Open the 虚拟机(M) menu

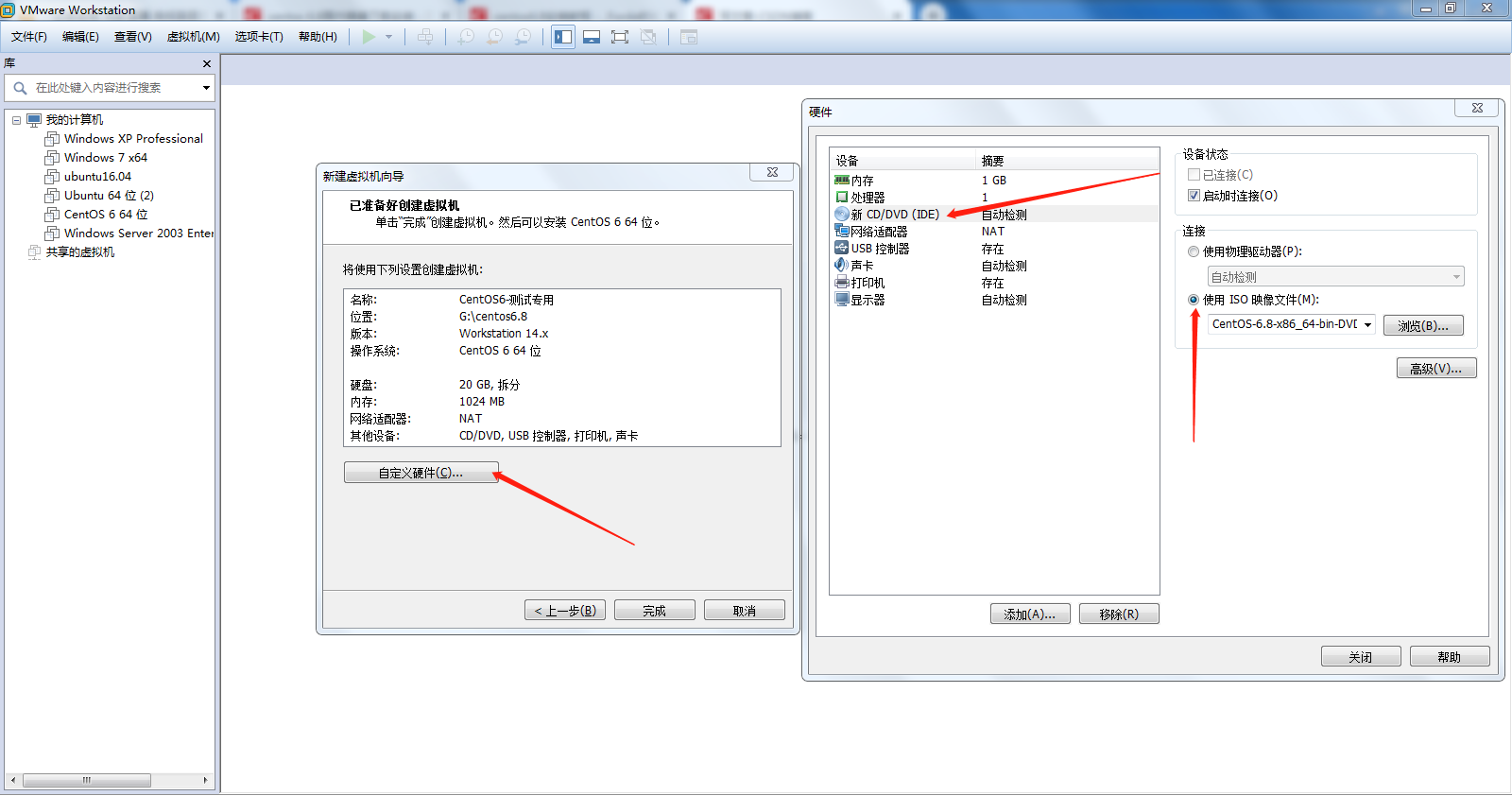pyautogui.click(x=194, y=37)
